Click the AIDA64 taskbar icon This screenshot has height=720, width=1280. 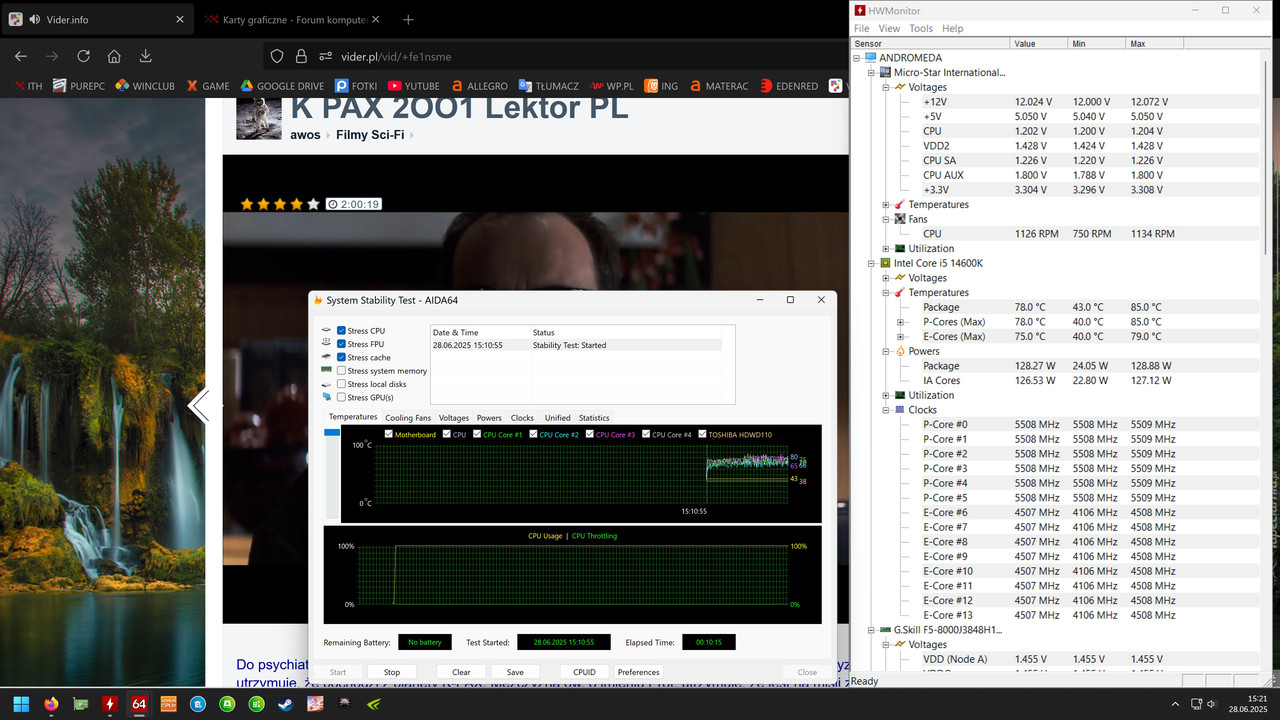point(139,703)
